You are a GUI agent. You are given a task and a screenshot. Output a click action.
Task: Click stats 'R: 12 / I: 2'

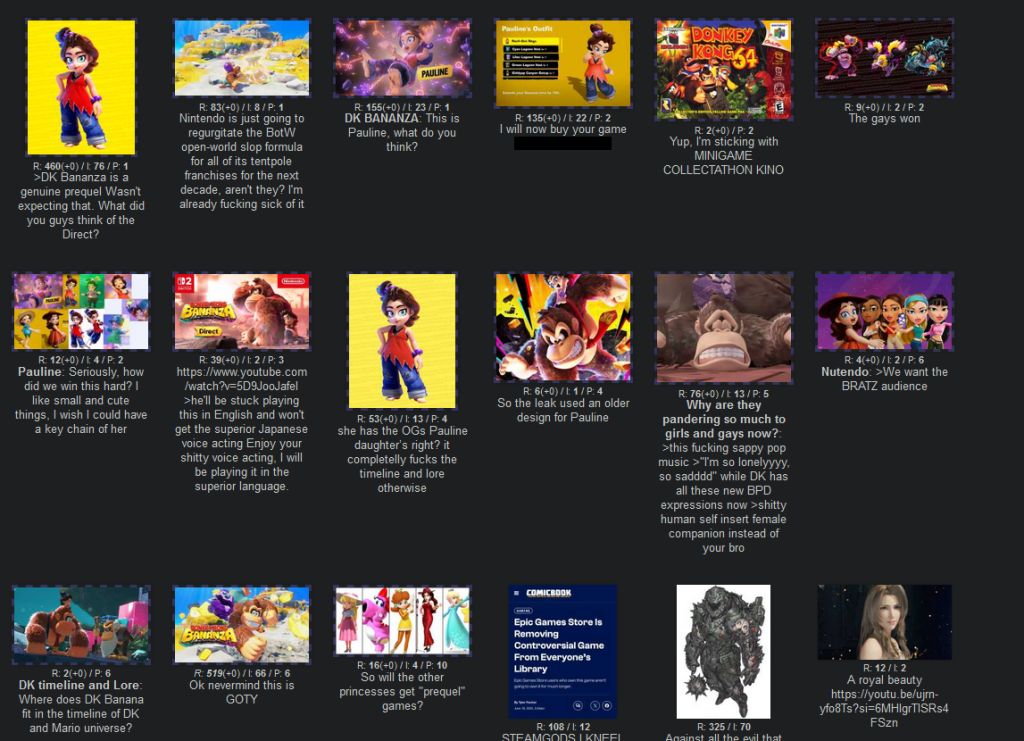(884, 669)
